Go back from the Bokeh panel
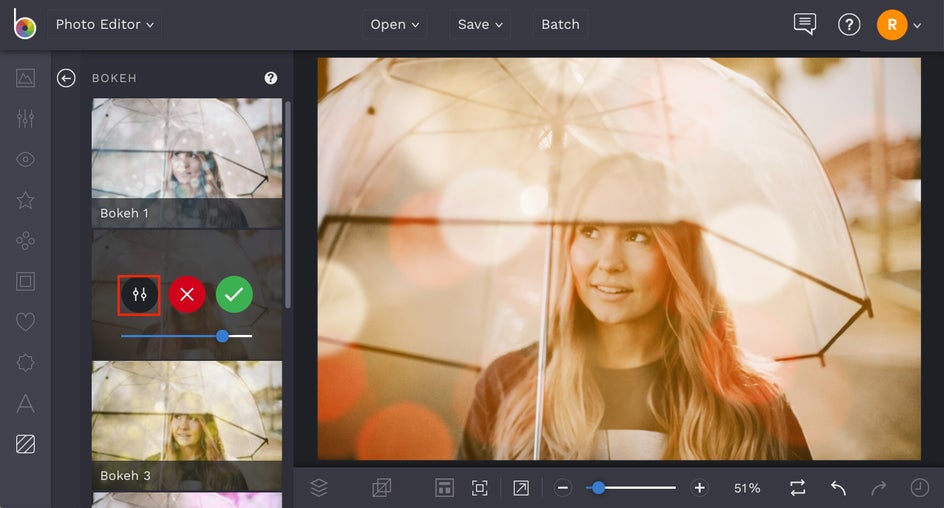Image resolution: width=944 pixels, height=508 pixels. tap(66, 78)
